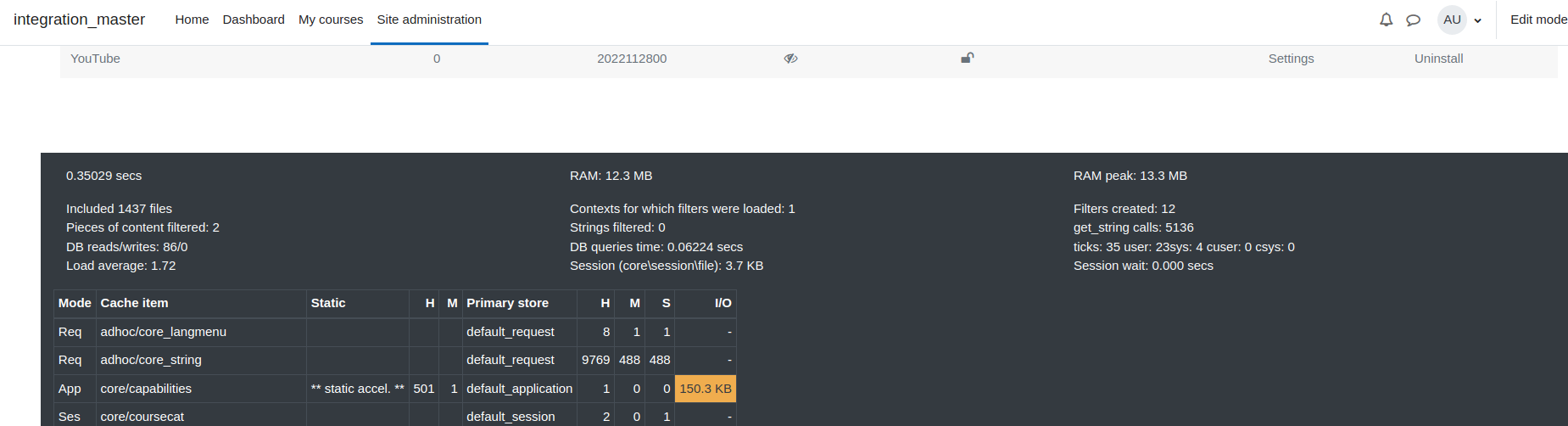Go to the Home menu item
Image resolution: width=1568 pixels, height=426 pixels.
(x=192, y=20)
